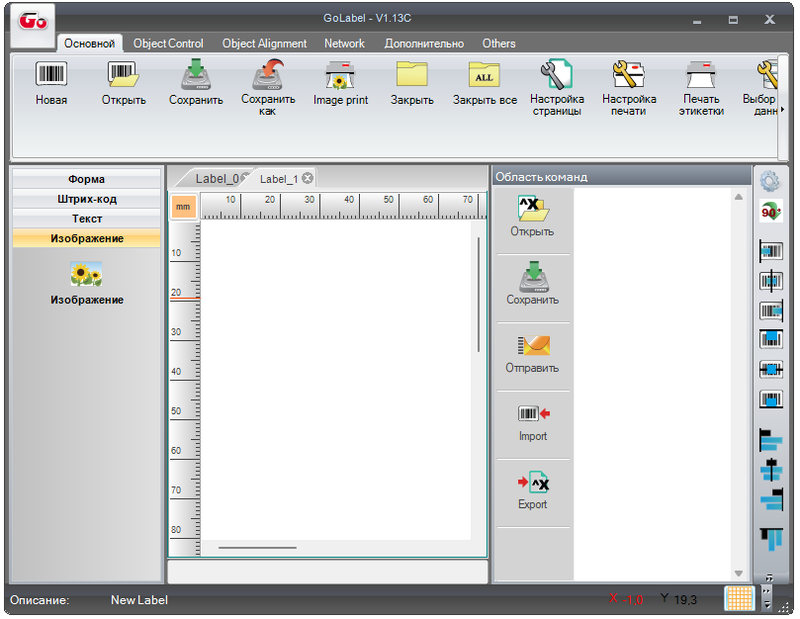The image size is (800, 619).
Task: Toggle the mm unit button on ruler
Action: [183, 206]
